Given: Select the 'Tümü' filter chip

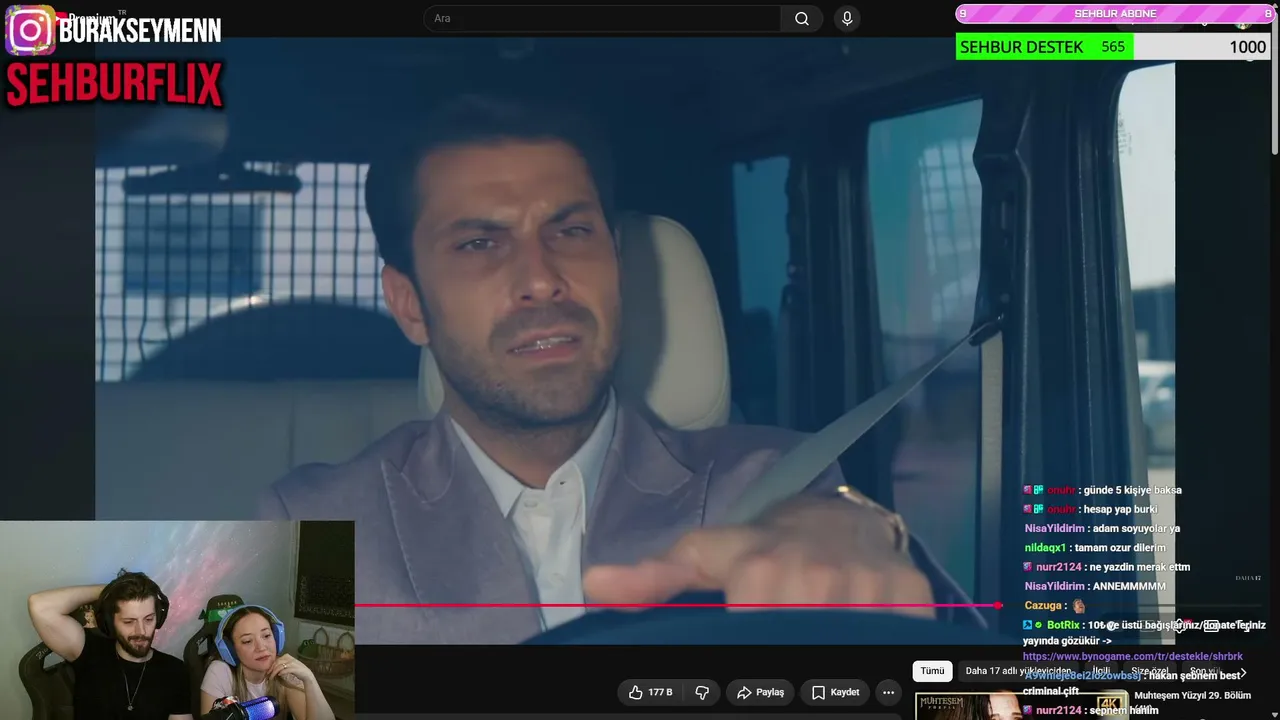Looking at the screenshot, I should point(932,671).
